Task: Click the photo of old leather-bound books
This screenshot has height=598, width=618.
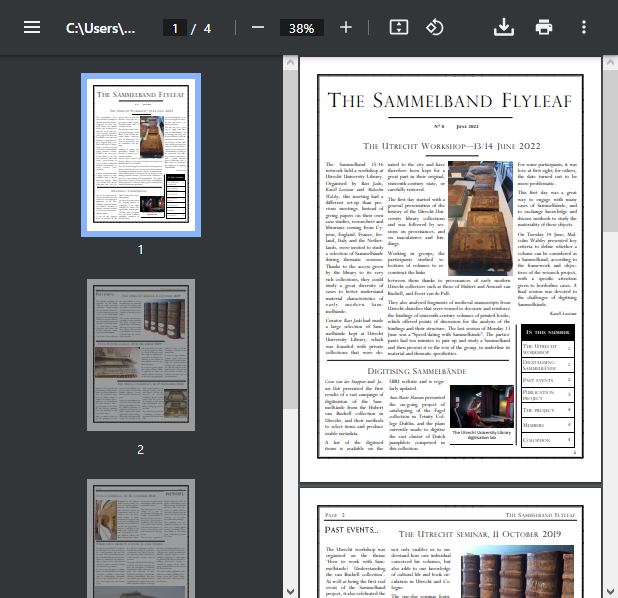Action: coord(480,218)
